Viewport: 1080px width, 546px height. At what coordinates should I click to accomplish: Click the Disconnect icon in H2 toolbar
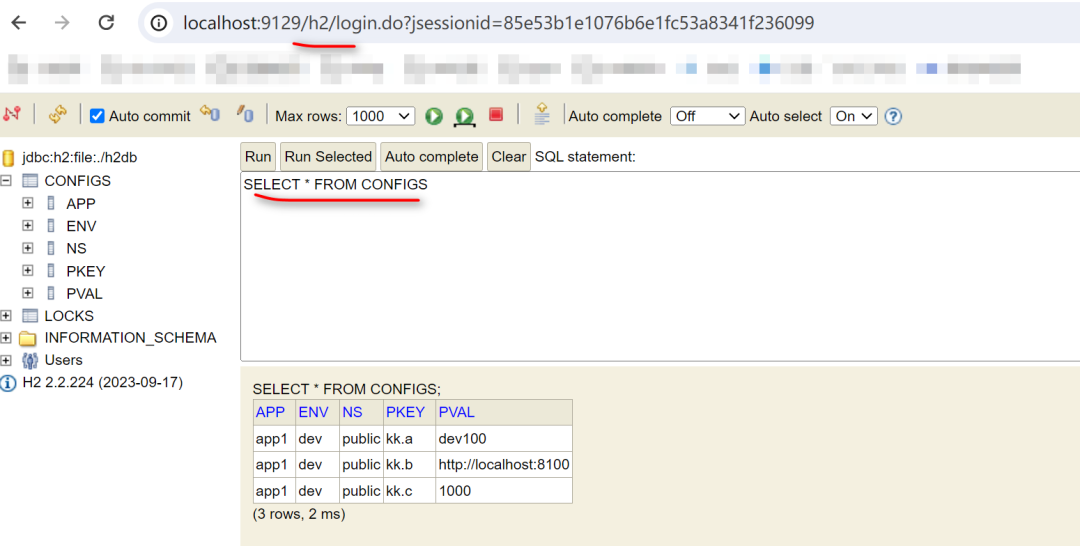click(x=12, y=114)
